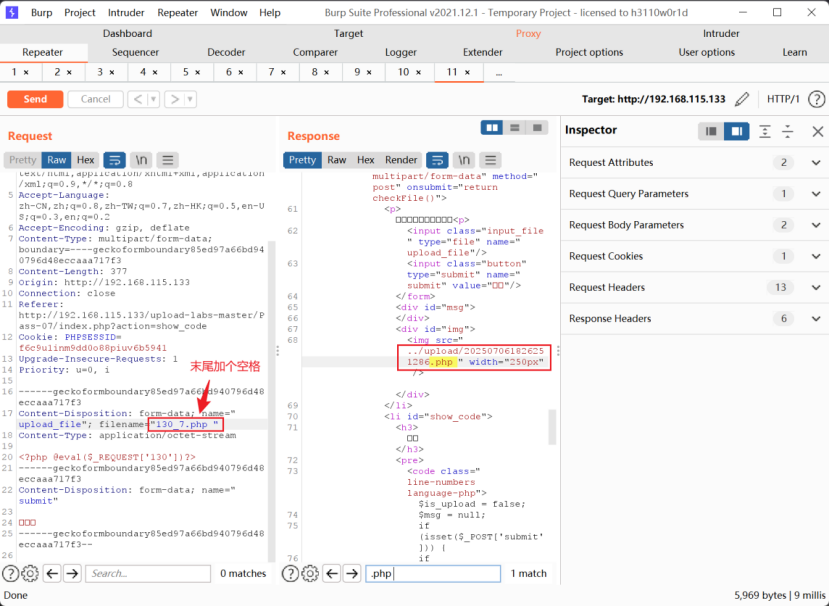The height and width of the screenshot is (606, 830).
Task: Close Repeater tab 1
Action: [26, 73]
